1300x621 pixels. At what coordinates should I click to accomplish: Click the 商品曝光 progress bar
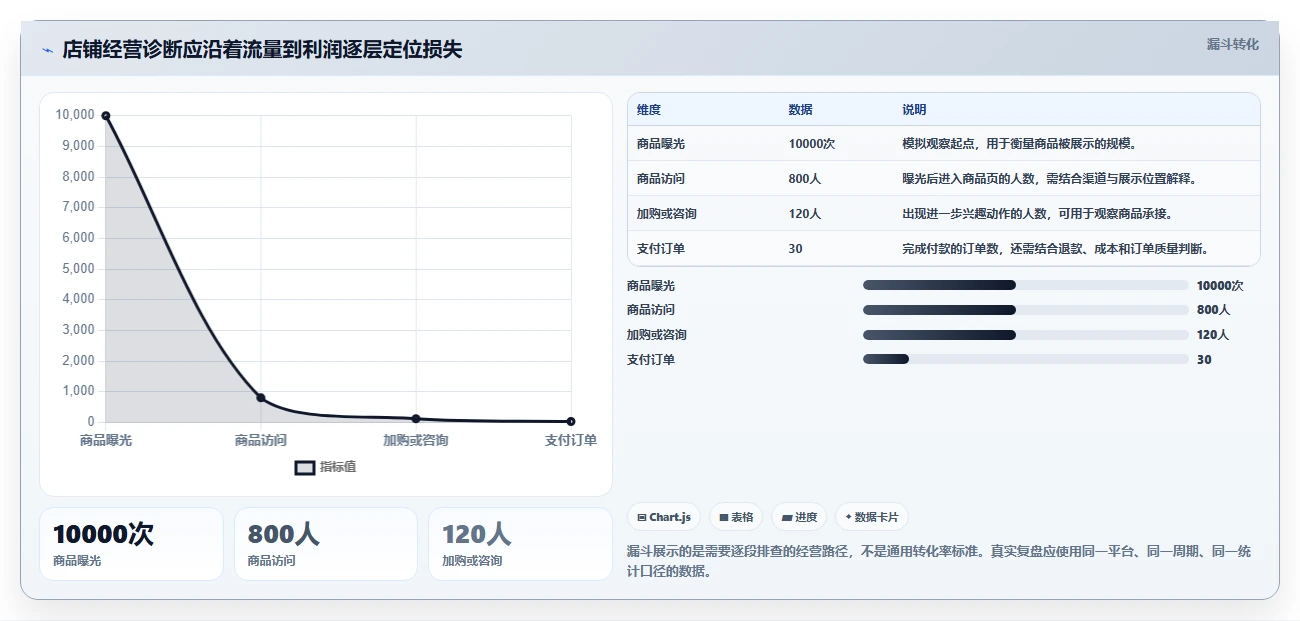(1025, 285)
